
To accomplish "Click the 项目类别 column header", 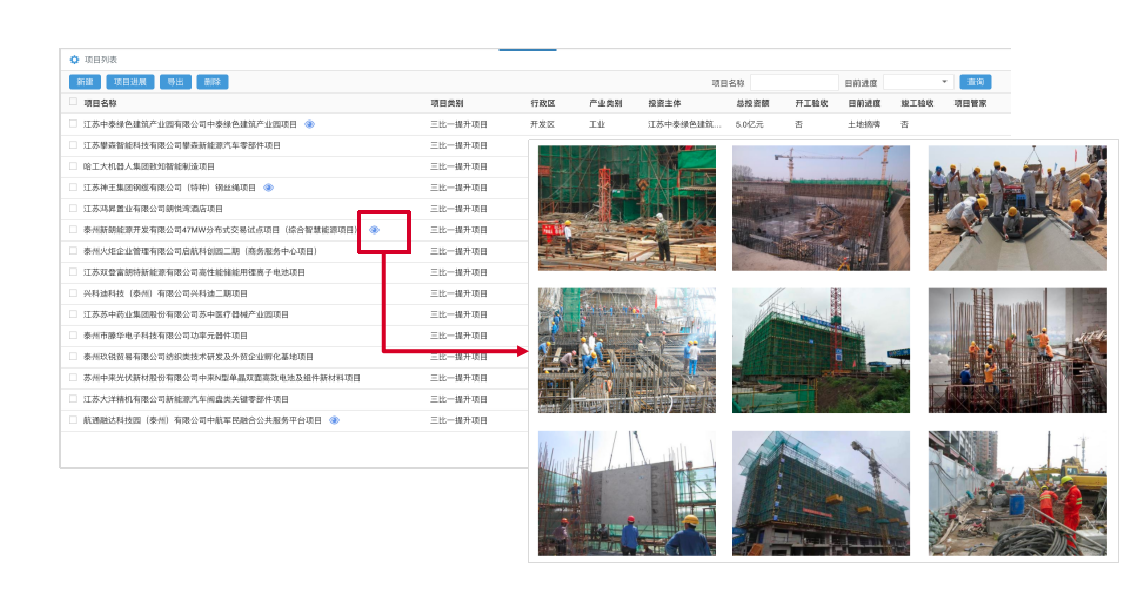I will (x=446, y=103).
